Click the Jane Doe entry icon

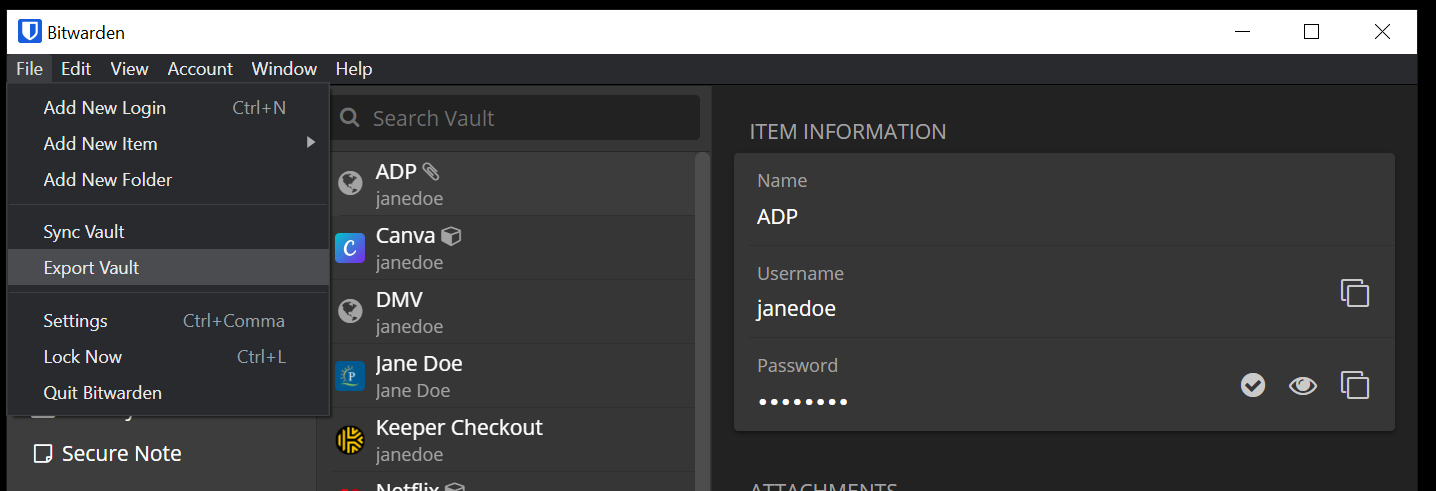click(x=350, y=376)
